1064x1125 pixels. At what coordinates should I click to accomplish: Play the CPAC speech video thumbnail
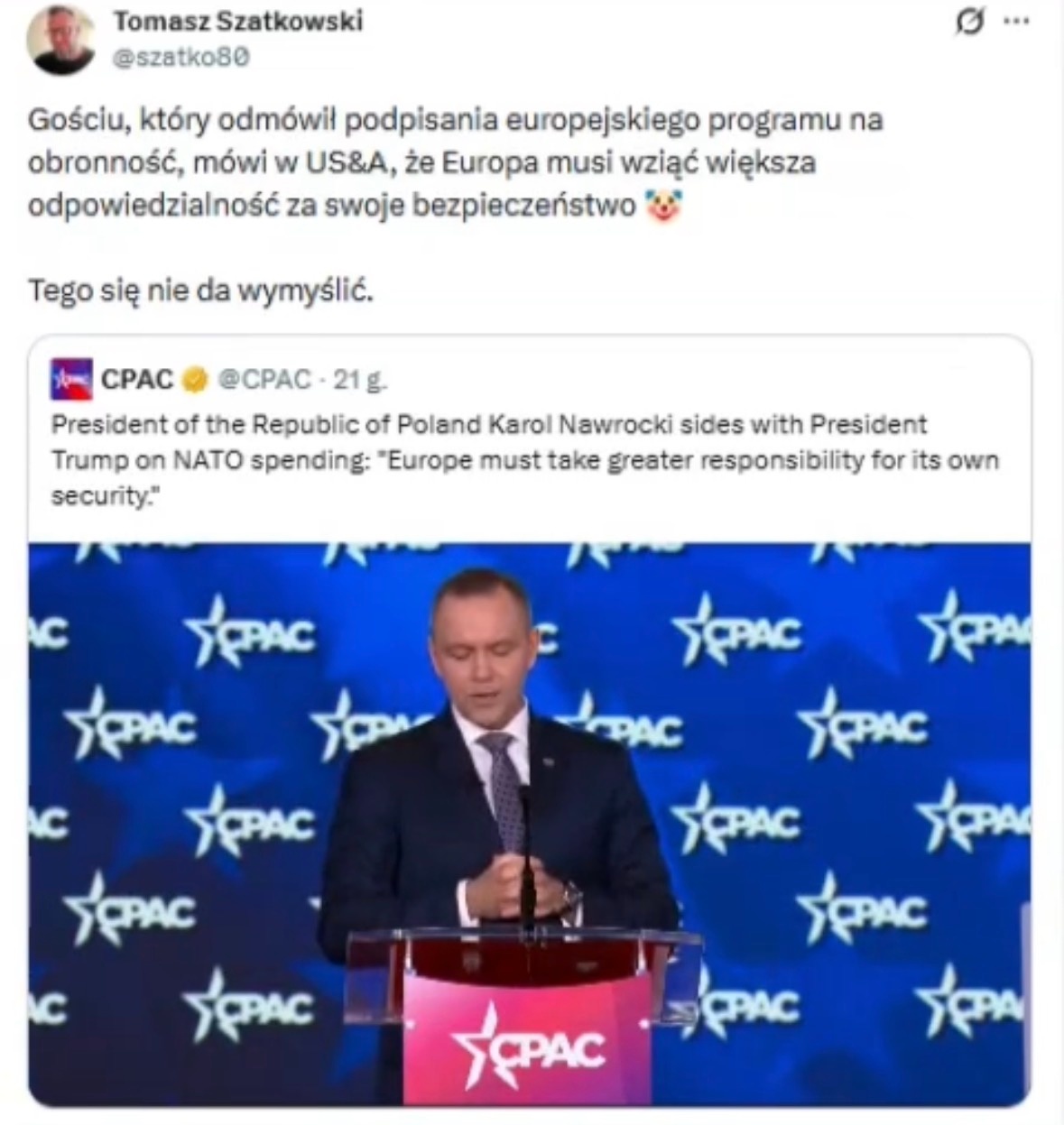(x=529, y=824)
